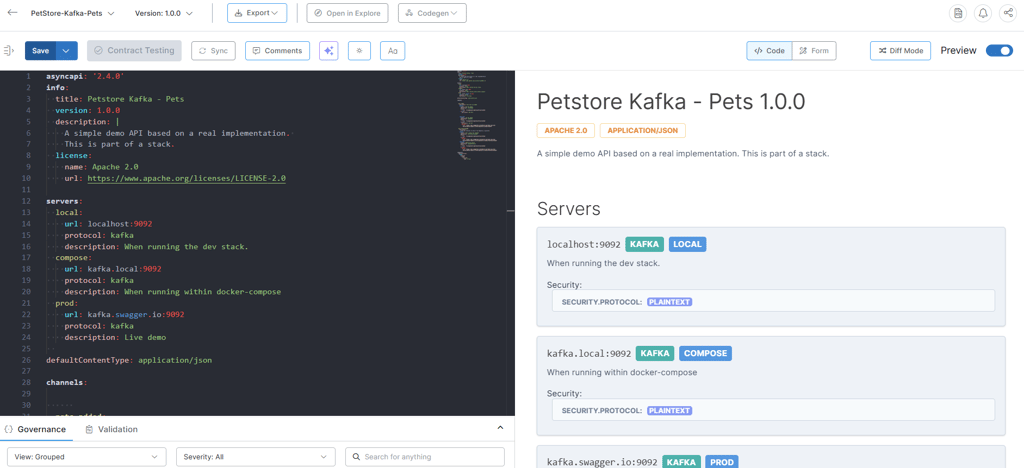Click the APACHE 2.0 badge in preview
This screenshot has height=468, width=1024.
564,131
